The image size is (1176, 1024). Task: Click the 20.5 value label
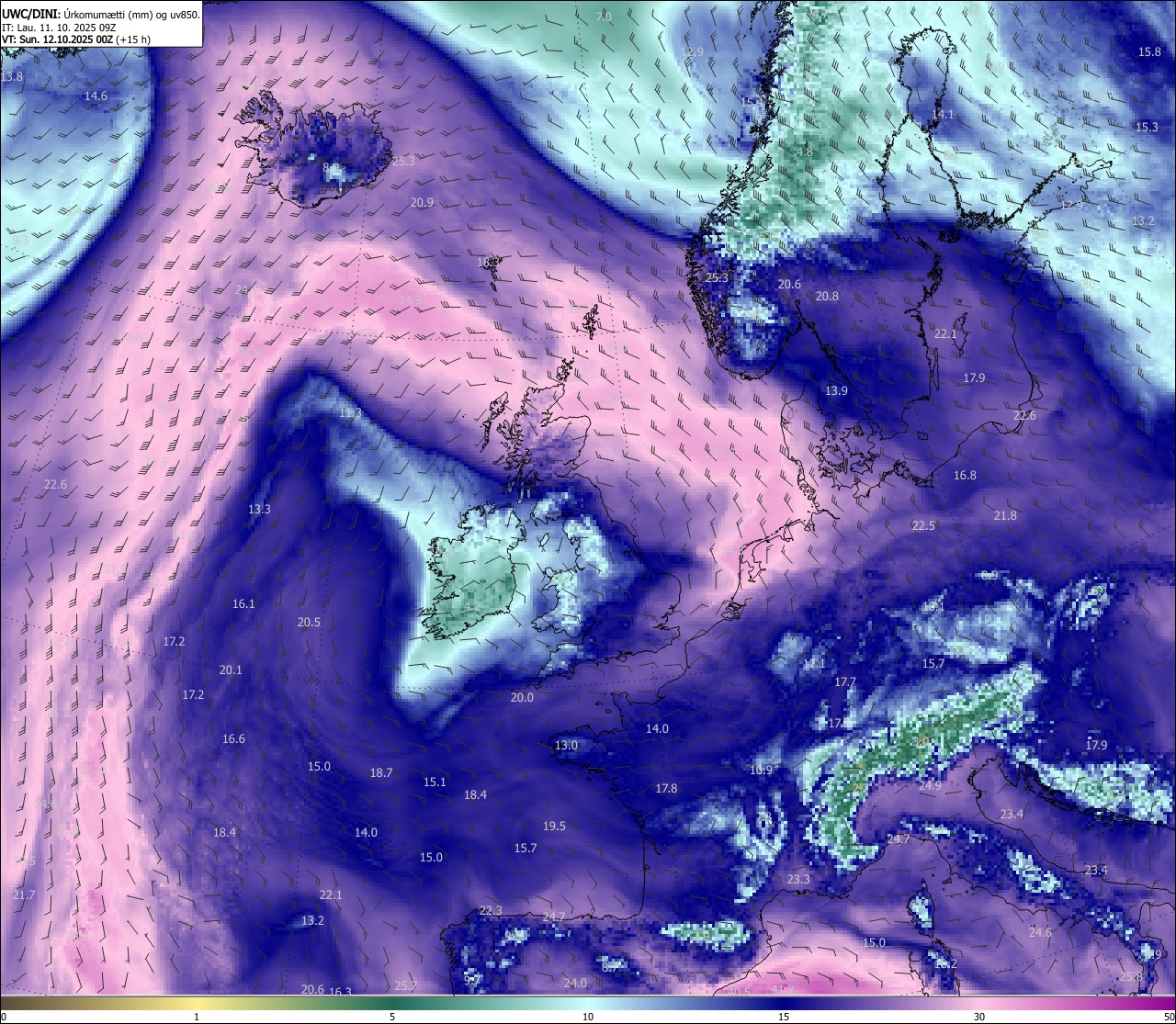tap(309, 623)
